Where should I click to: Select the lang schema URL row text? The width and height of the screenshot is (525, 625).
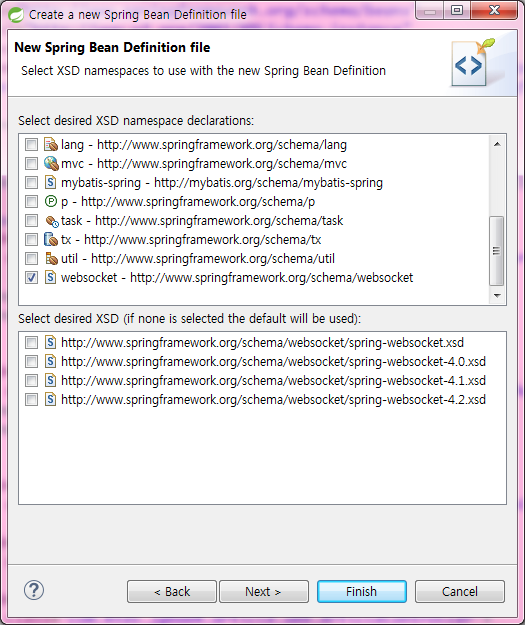click(204, 144)
